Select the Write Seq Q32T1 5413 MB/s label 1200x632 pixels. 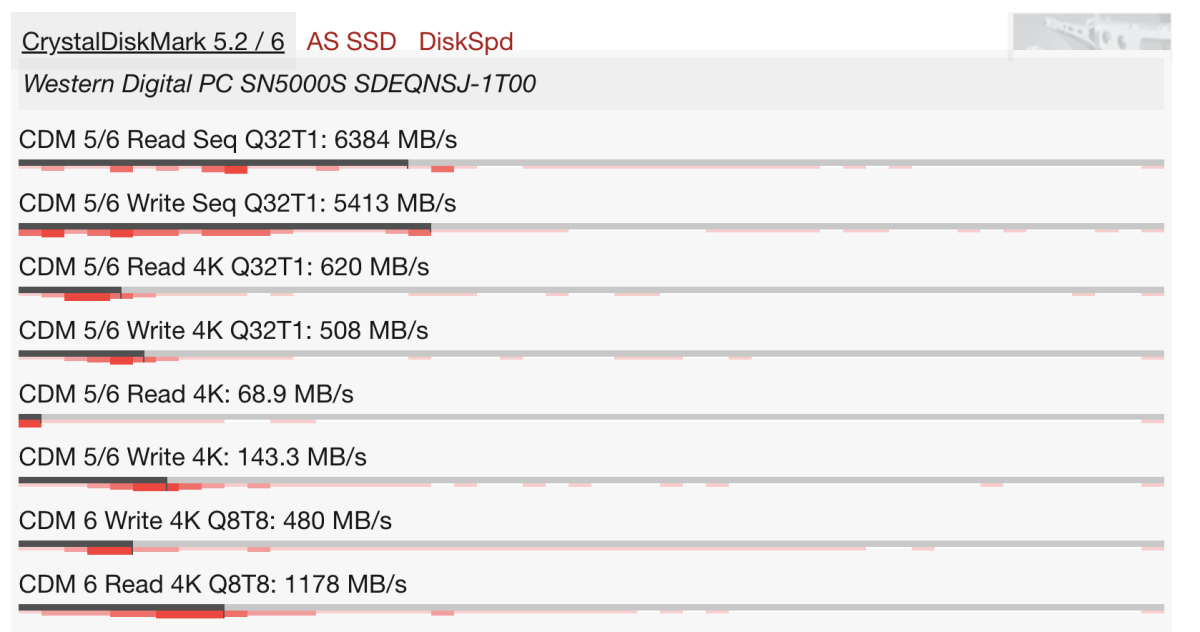pyautogui.click(x=238, y=204)
